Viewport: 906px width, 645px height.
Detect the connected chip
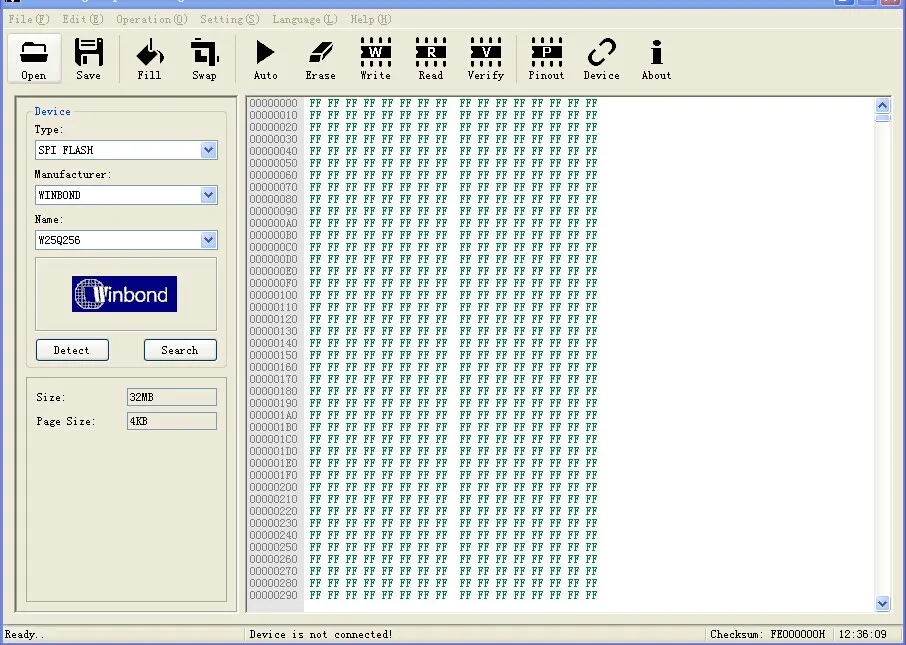coord(72,350)
